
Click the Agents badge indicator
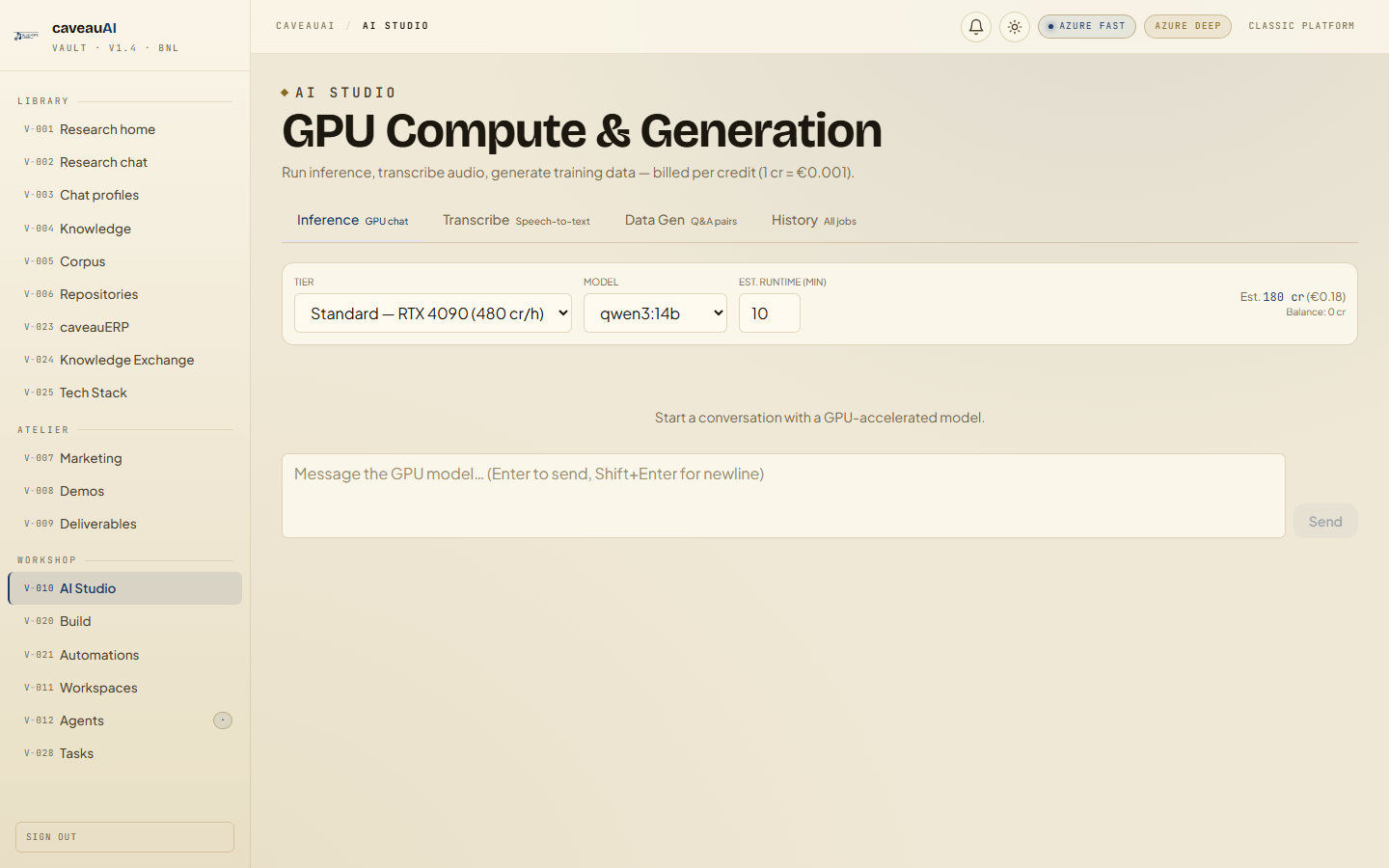pyautogui.click(x=223, y=720)
